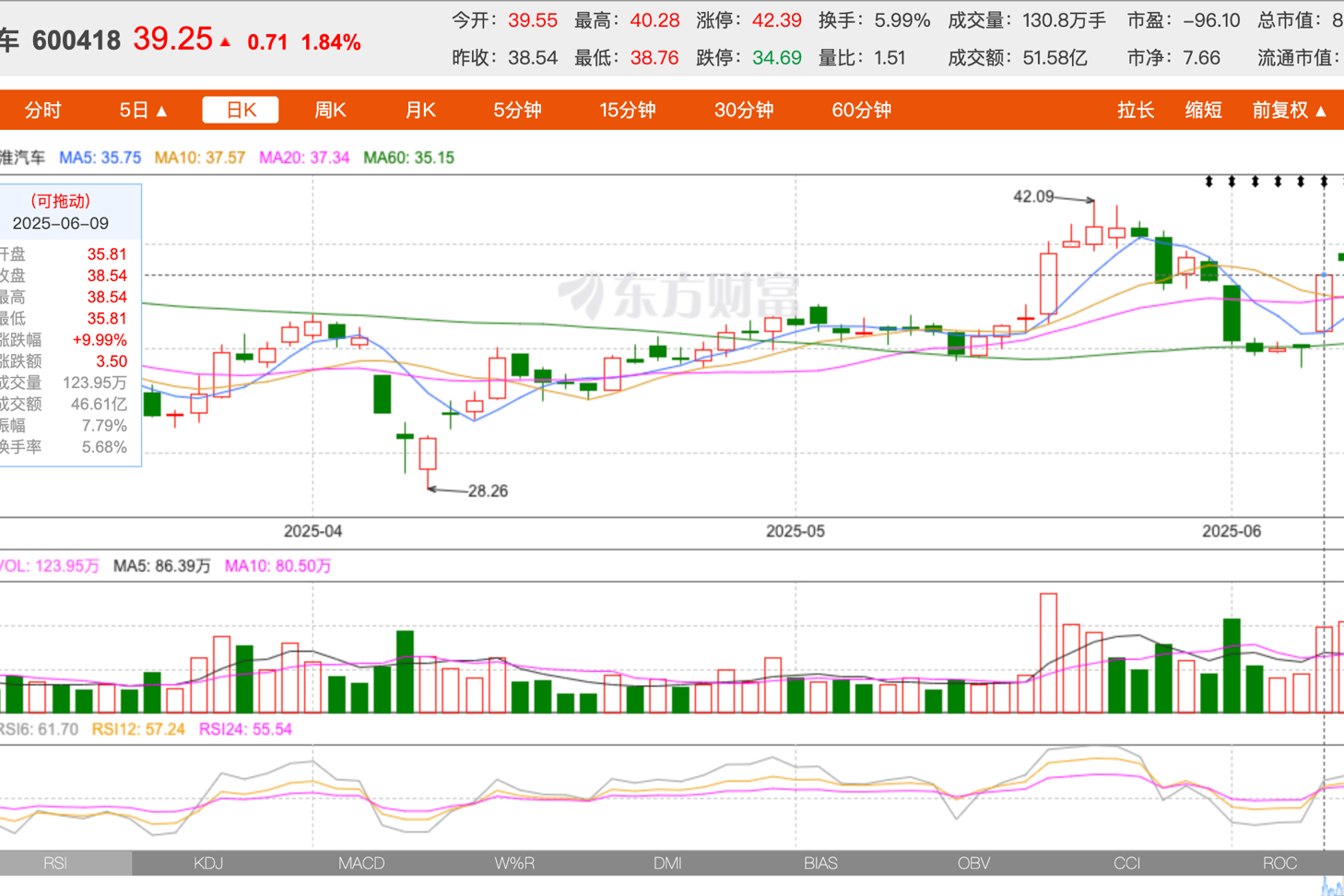Show the 5分钟 chart
1344x896 pixels.
coord(517,111)
